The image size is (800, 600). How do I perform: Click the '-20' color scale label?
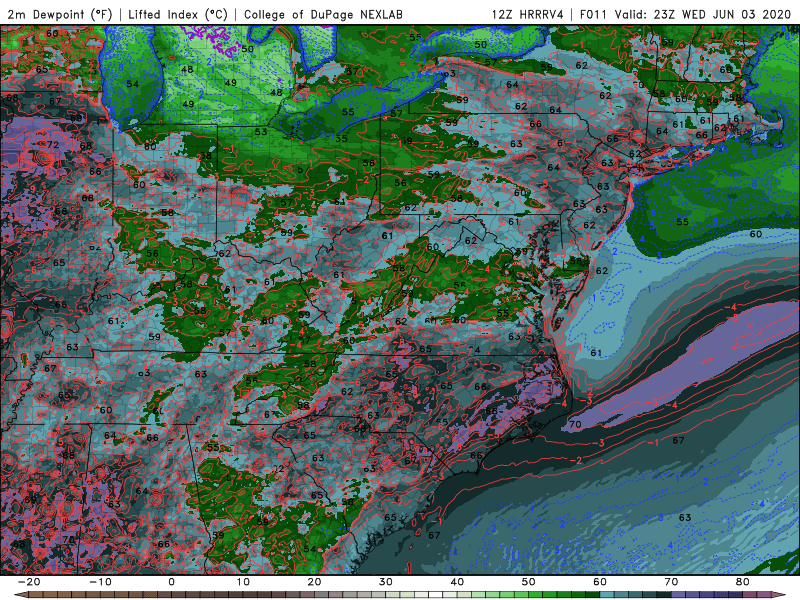coord(28,582)
